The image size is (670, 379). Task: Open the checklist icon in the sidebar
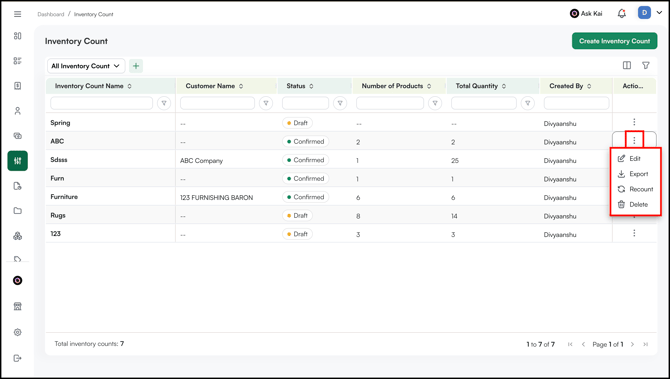[x=18, y=61]
